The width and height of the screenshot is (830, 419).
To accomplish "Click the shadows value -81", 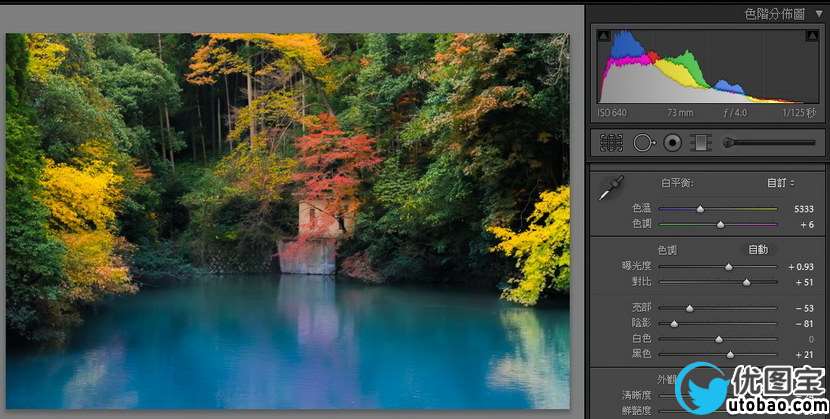I will click(x=804, y=323).
